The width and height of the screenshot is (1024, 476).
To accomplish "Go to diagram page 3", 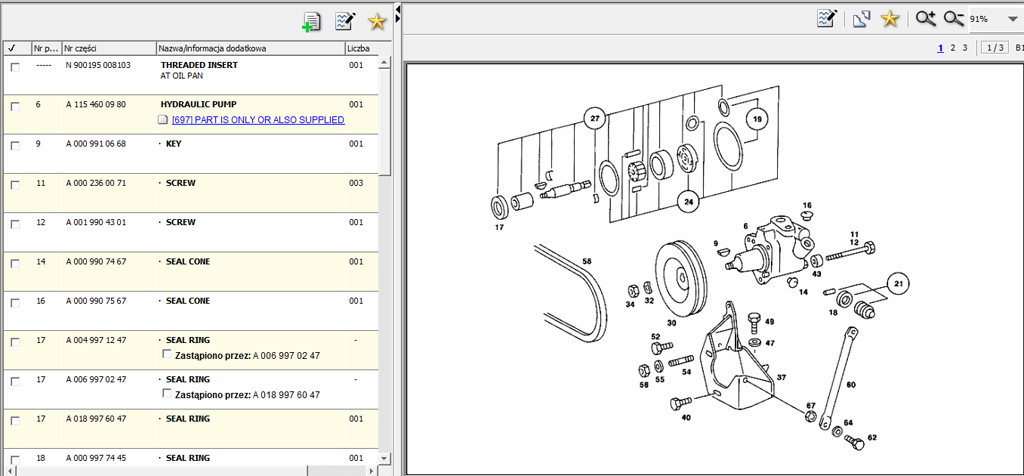I will (964, 47).
